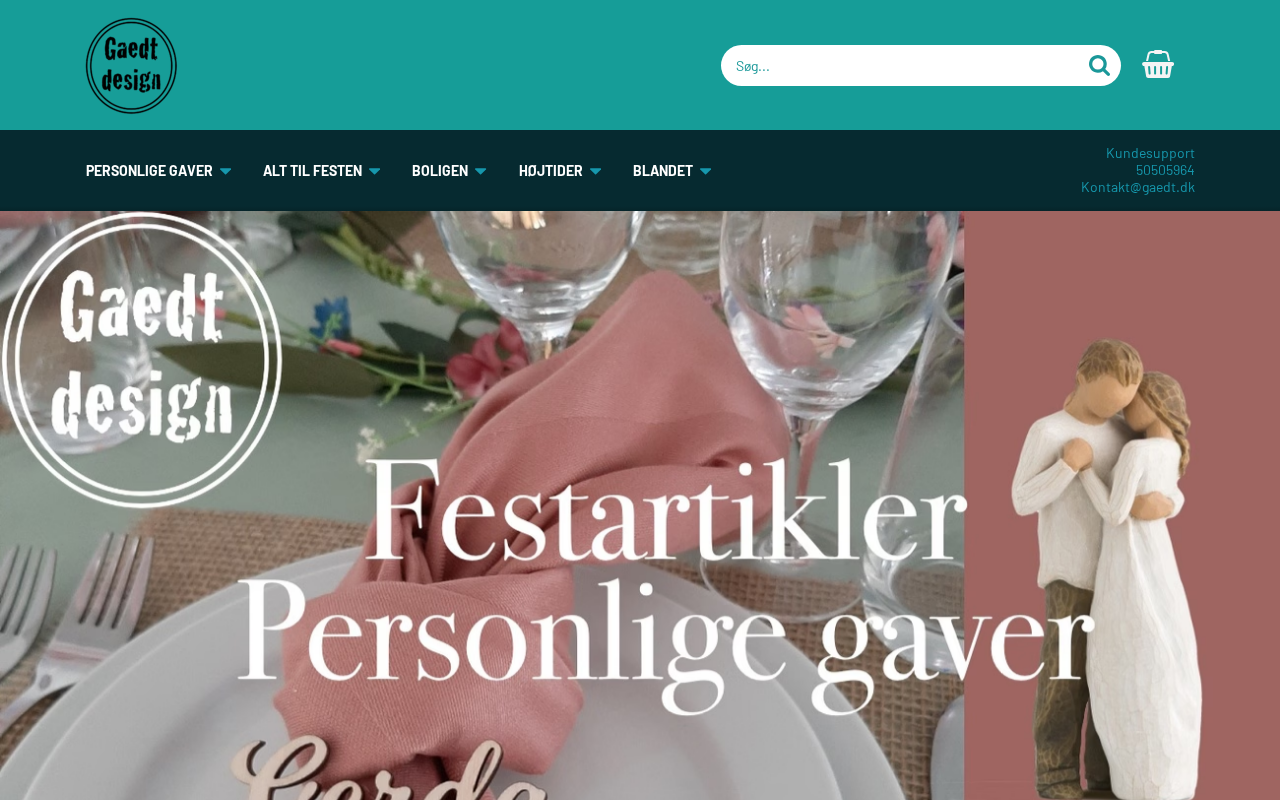Screen dimensions: 1280x800
Task: Expand the Blandet dropdown arrow
Action: click(705, 171)
